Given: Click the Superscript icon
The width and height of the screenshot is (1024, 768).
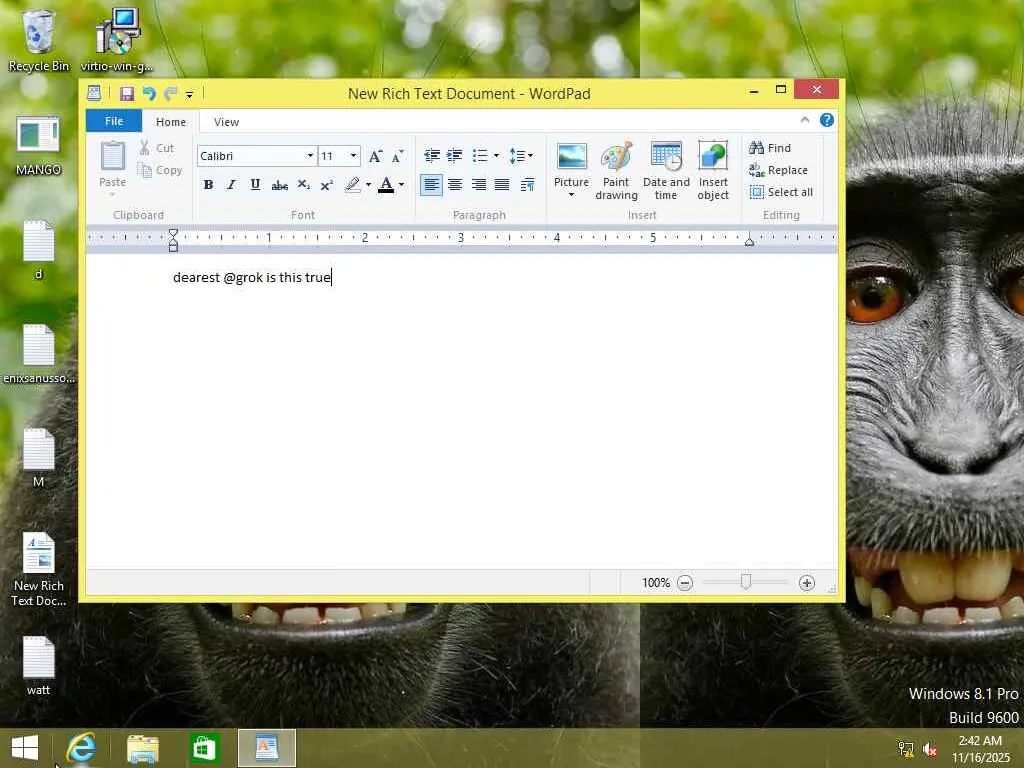Looking at the screenshot, I should pyautogui.click(x=327, y=185).
